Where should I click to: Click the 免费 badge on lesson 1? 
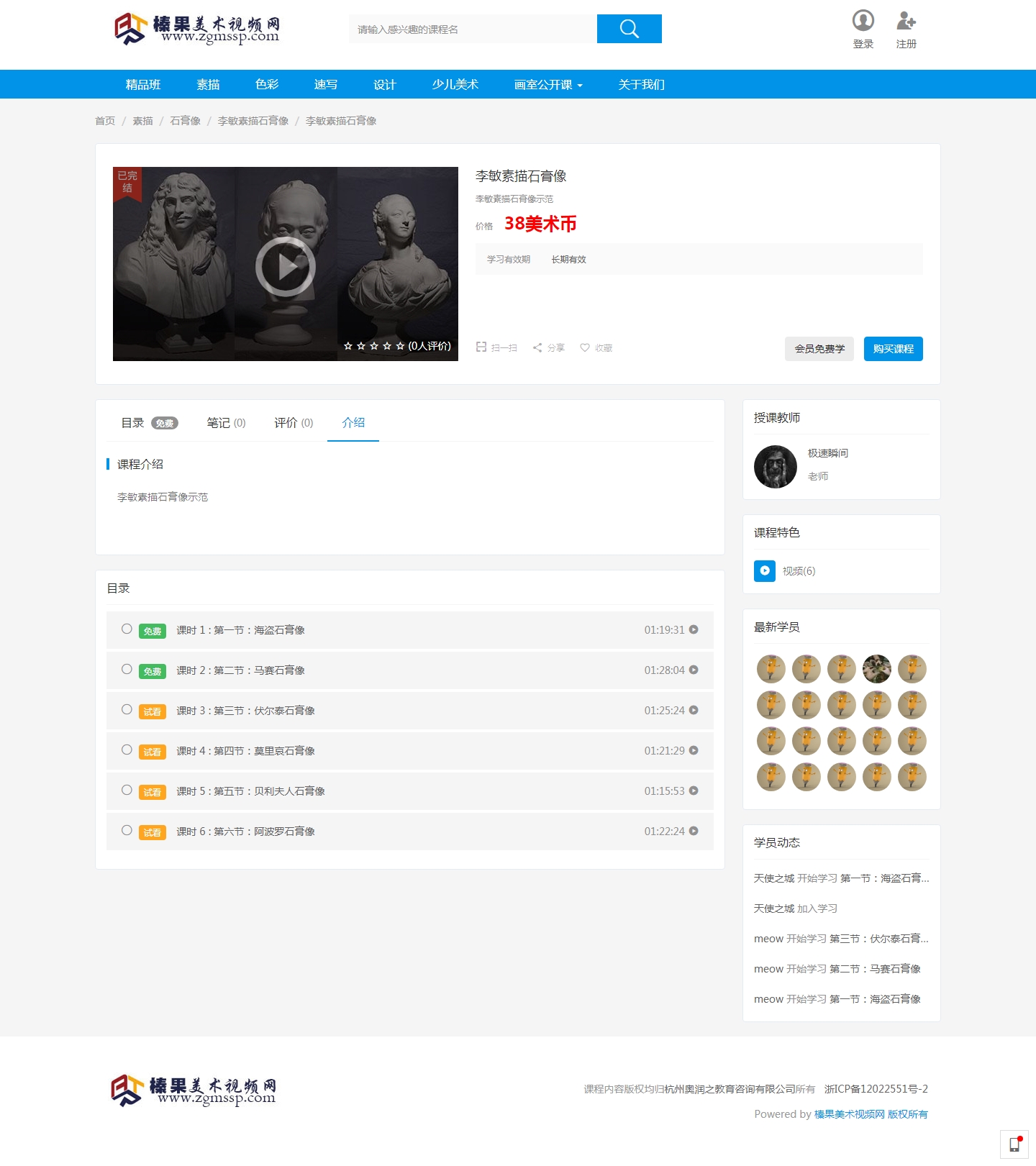click(153, 631)
